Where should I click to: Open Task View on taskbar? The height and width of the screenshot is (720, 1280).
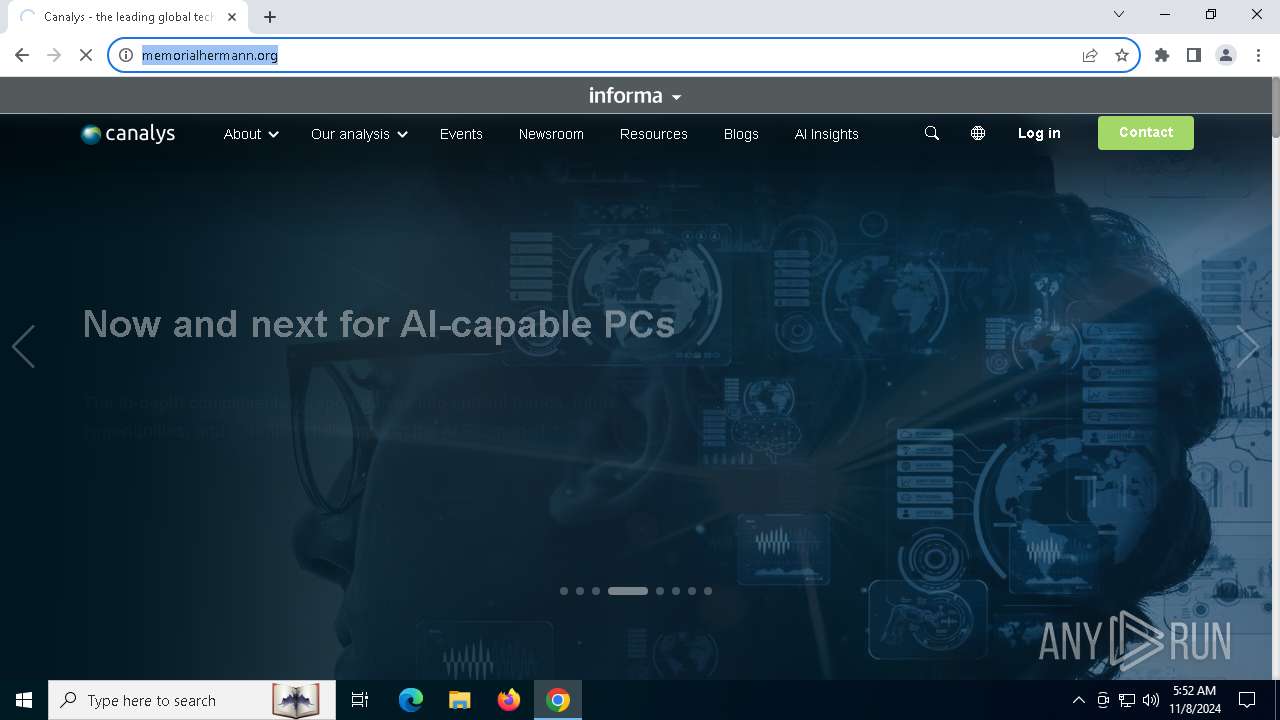pos(360,700)
